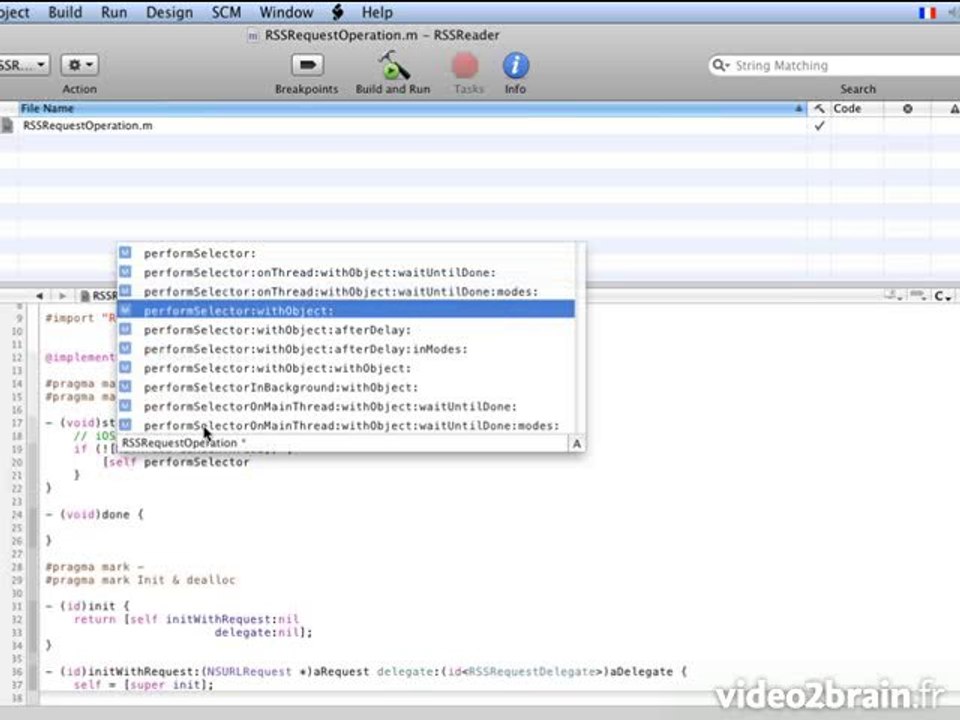This screenshot has height=720, width=960.
Task: Open the overview popup showing SSR
Action: (x=23, y=65)
